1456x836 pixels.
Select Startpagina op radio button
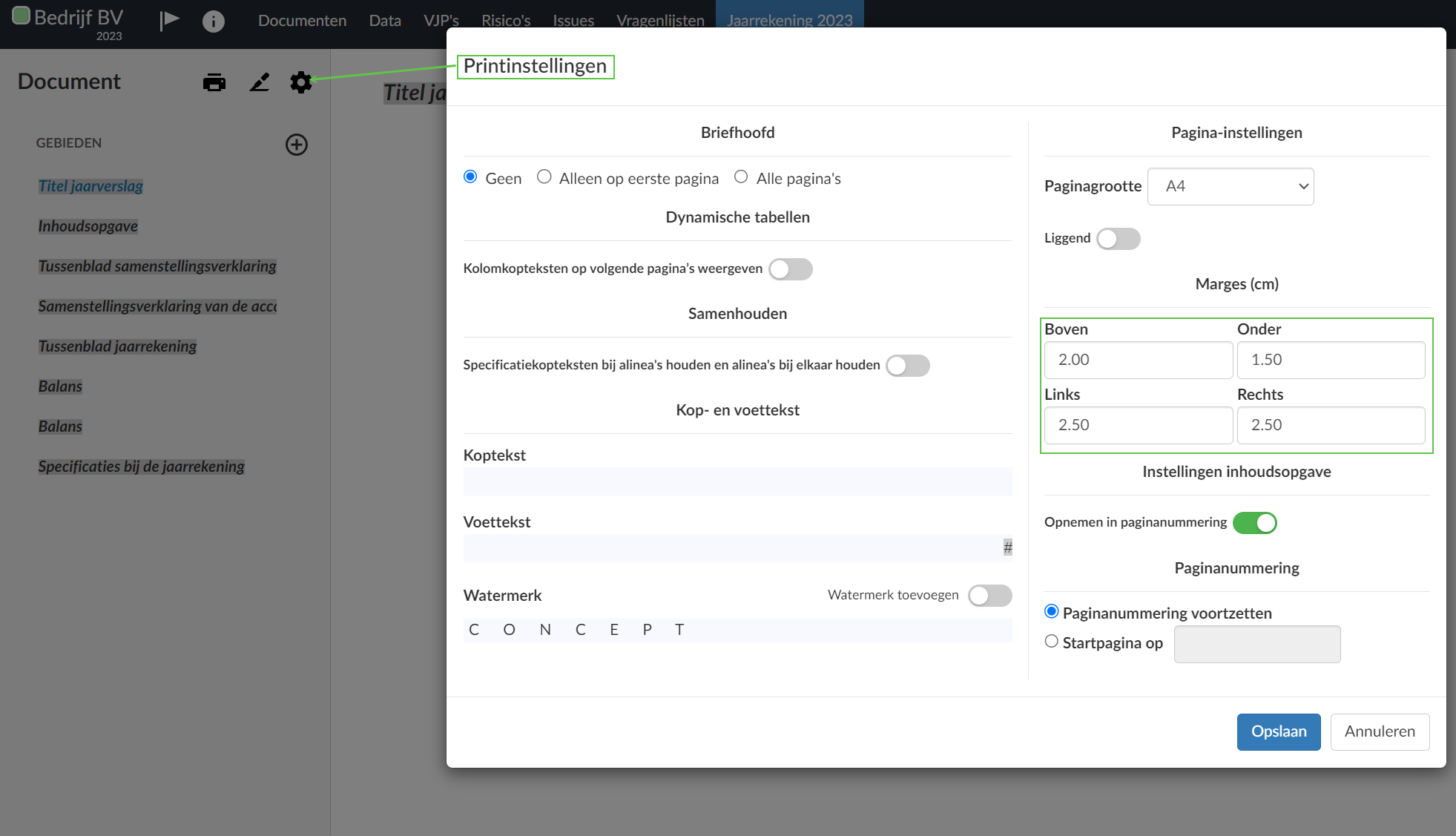tap(1052, 642)
